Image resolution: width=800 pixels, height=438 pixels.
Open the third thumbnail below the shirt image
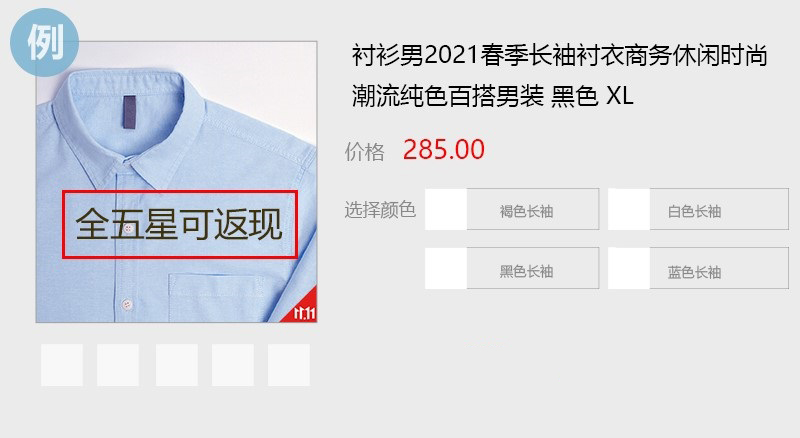[x=177, y=365]
